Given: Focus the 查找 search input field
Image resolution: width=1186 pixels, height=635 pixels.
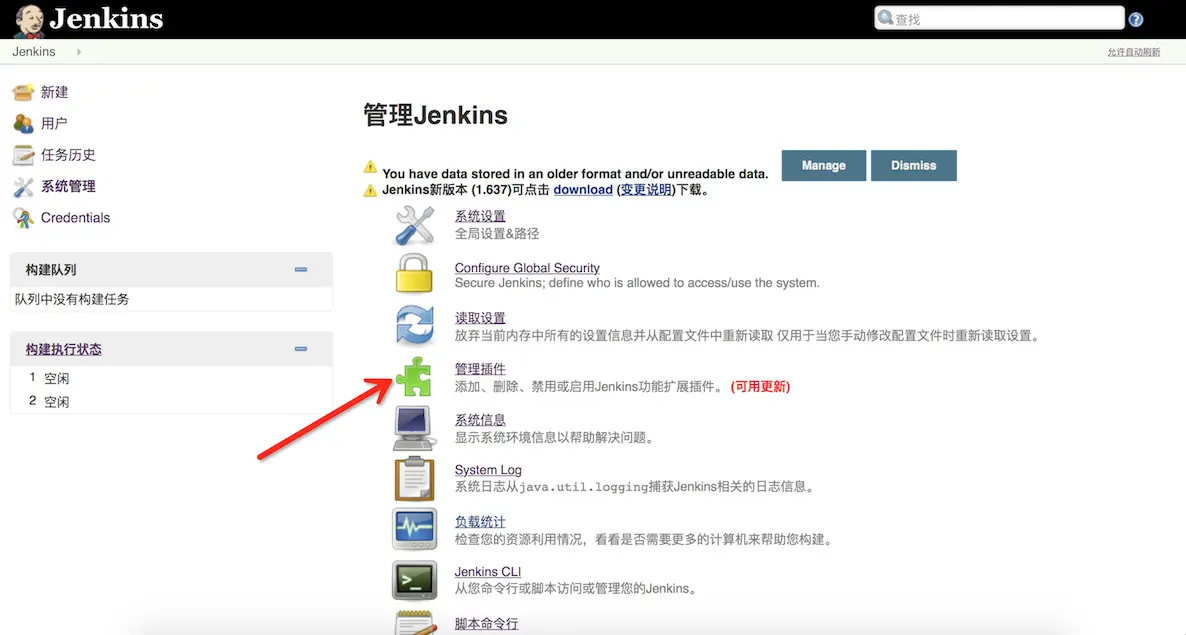Looking at the screenshot, I should (999, 18).
